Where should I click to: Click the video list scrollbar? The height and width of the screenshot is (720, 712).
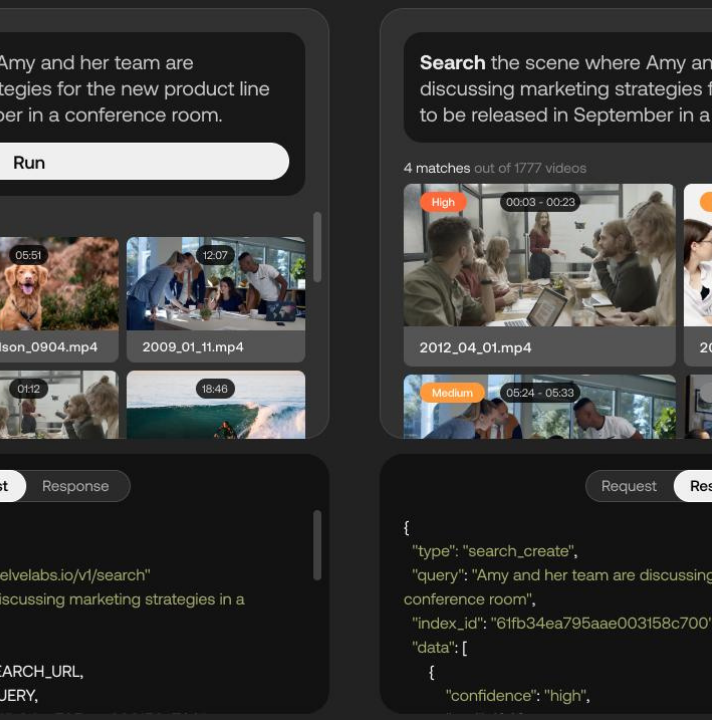pos(317,247)
